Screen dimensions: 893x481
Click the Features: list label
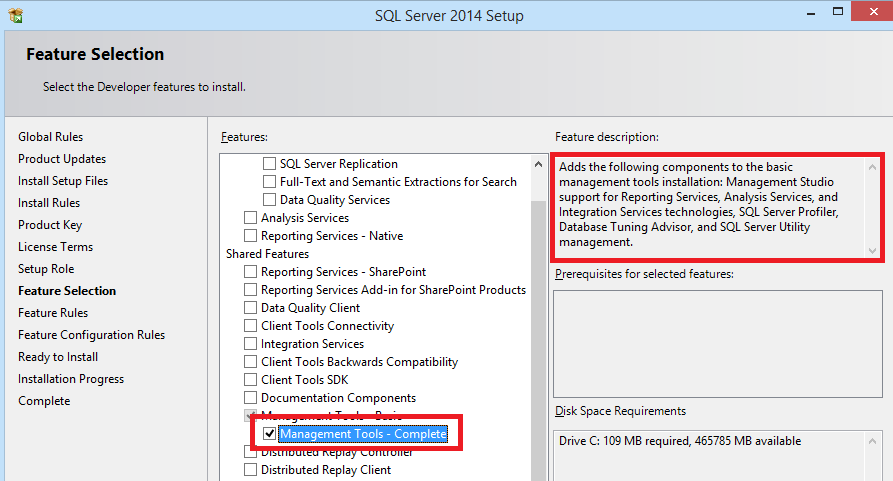tap(244, 137)
